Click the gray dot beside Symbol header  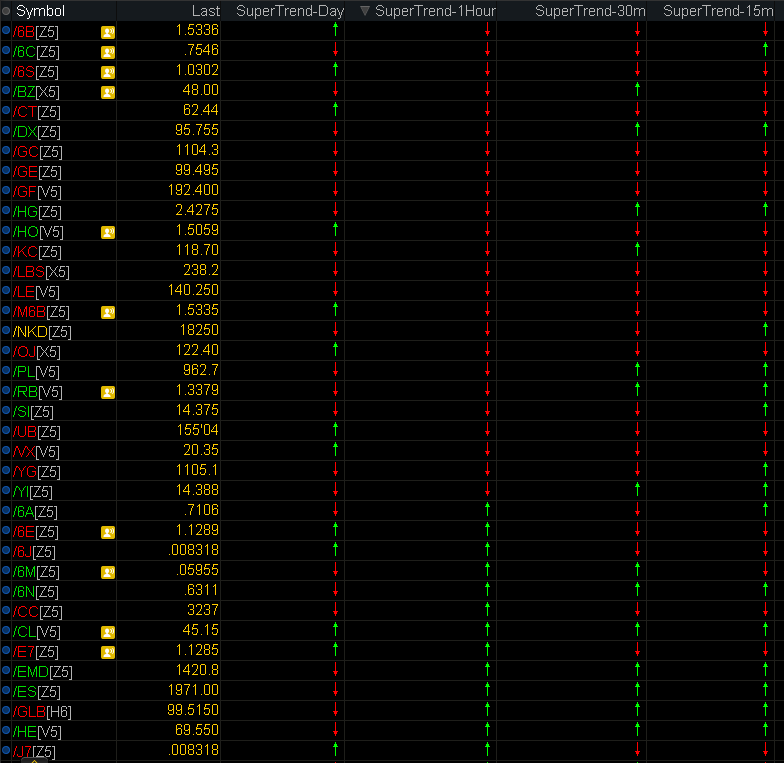6,10
